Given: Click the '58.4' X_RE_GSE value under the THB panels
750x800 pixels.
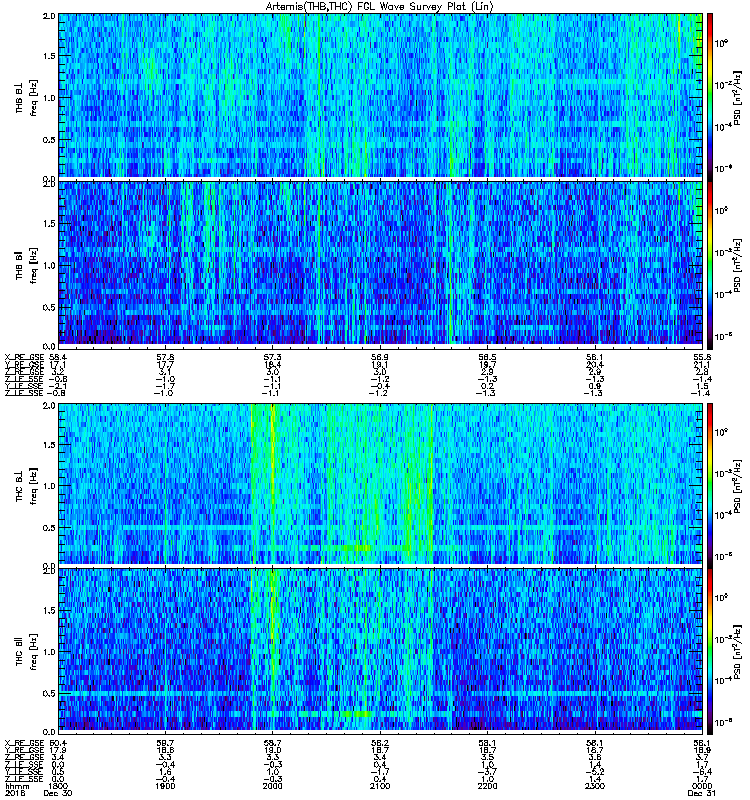Looking at the screenshot, I should coord(57,357).
